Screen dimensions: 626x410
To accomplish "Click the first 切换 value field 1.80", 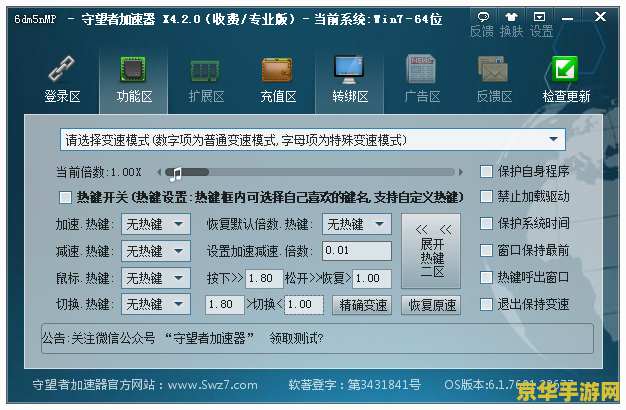I will (224, 305).
